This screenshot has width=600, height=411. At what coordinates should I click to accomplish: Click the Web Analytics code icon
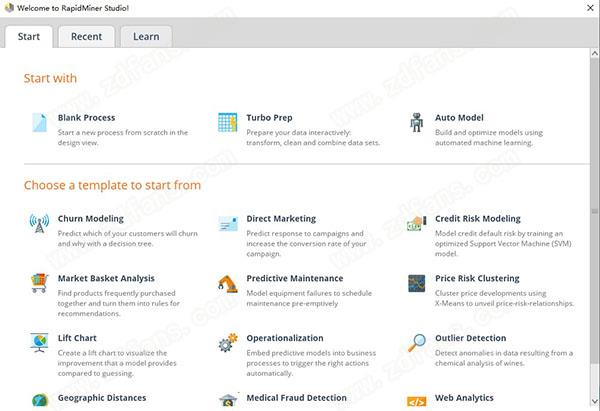pyautogui.click(x=416, y=402)
